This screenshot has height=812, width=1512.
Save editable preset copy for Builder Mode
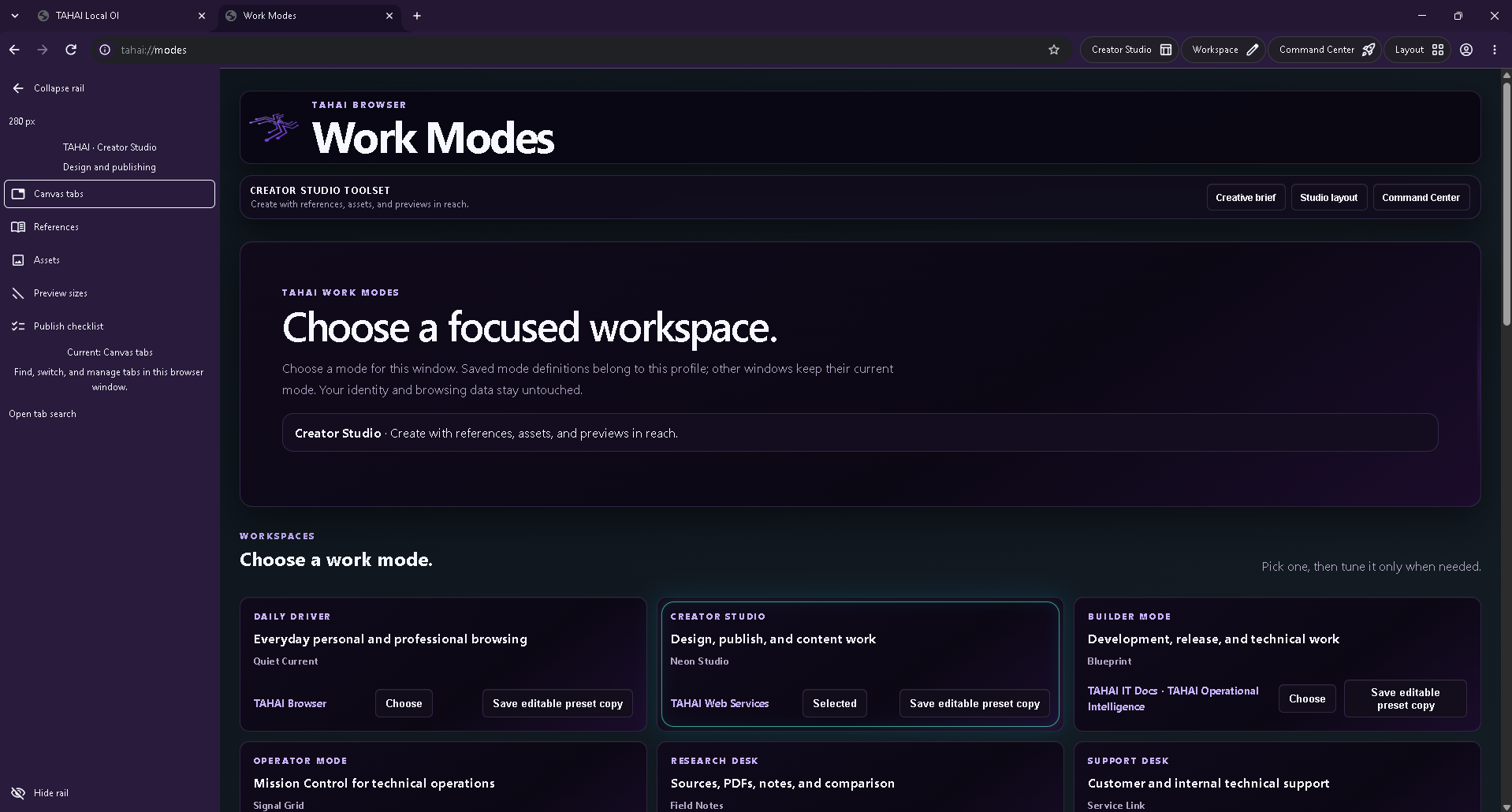[x=1405, y=698]
